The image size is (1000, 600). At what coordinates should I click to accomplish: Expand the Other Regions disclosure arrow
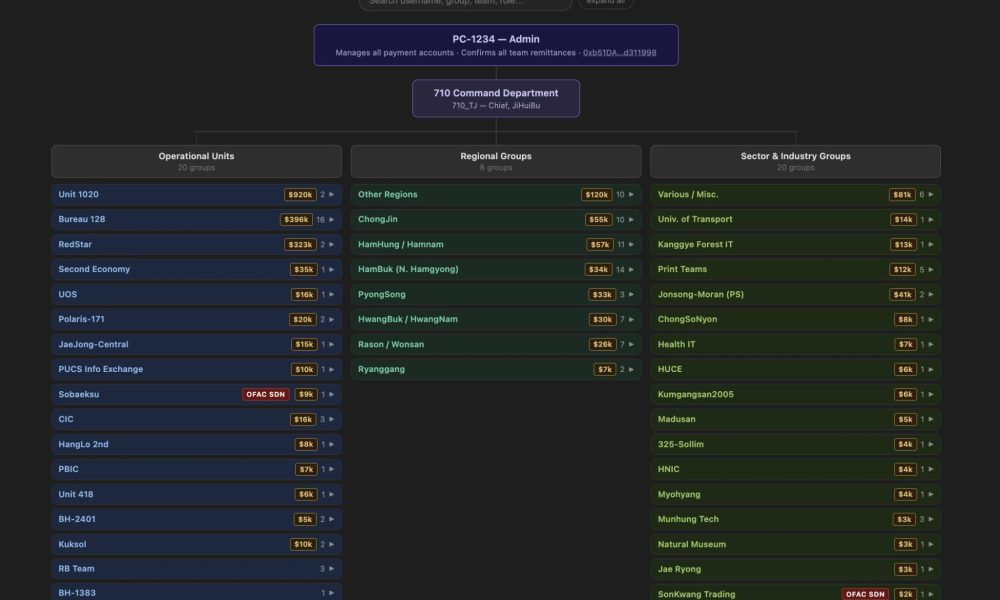point(631,195)
